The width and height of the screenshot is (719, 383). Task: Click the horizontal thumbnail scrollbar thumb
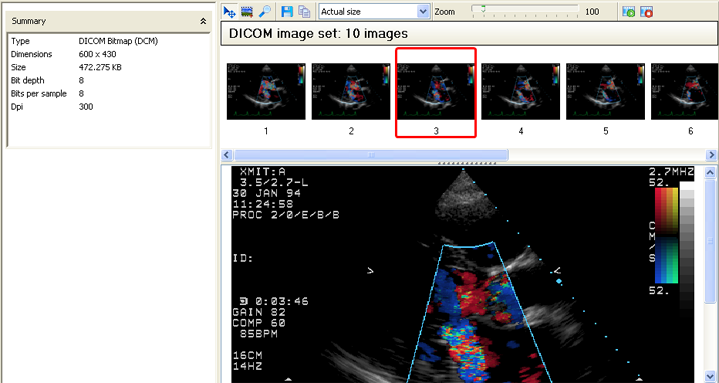pos(371,155)
